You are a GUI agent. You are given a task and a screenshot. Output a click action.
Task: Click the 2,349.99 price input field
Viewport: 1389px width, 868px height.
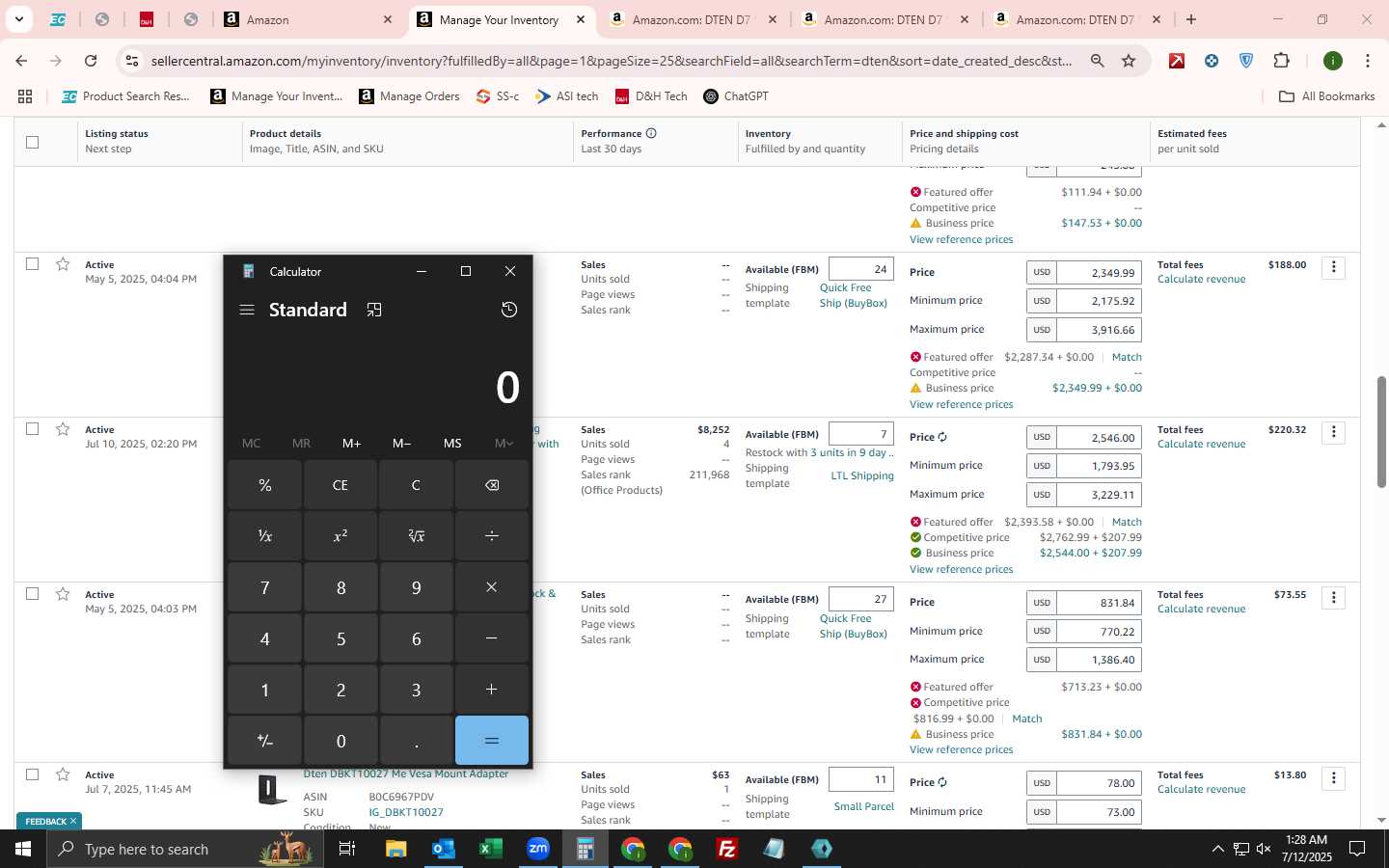pyautogui.click(x=1099, y=273)
